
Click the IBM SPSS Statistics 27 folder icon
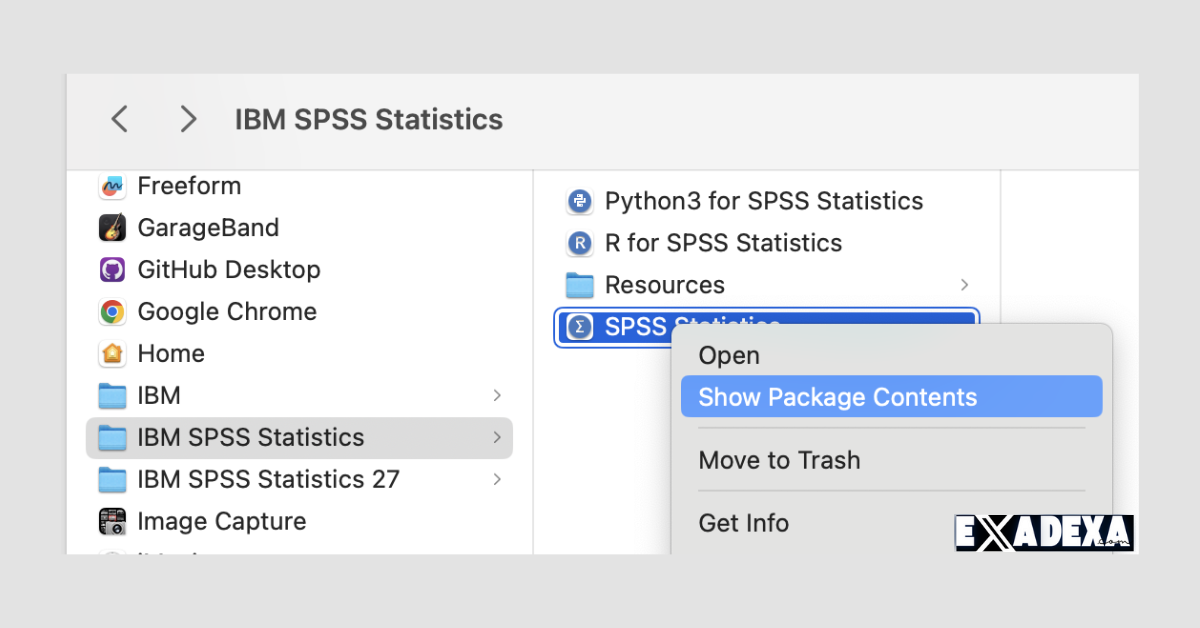tap(112, 479)
